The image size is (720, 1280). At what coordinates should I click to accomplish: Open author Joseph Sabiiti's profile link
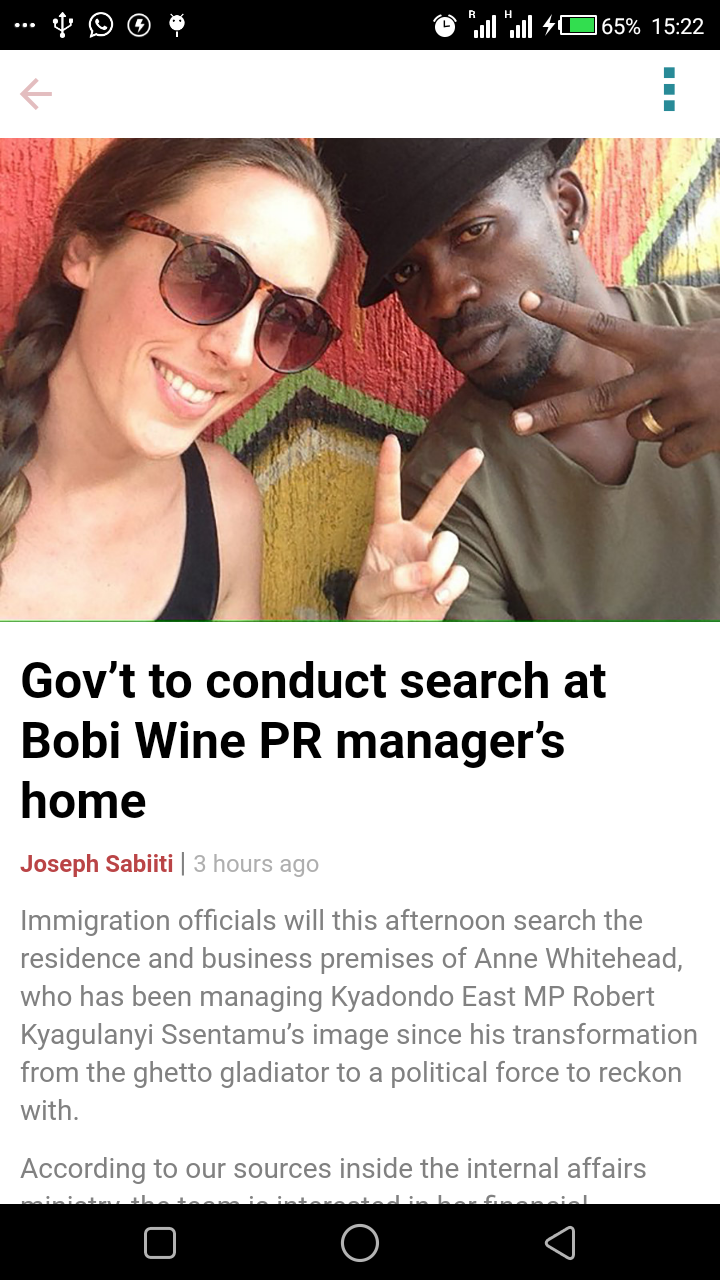tap(97, 864)
